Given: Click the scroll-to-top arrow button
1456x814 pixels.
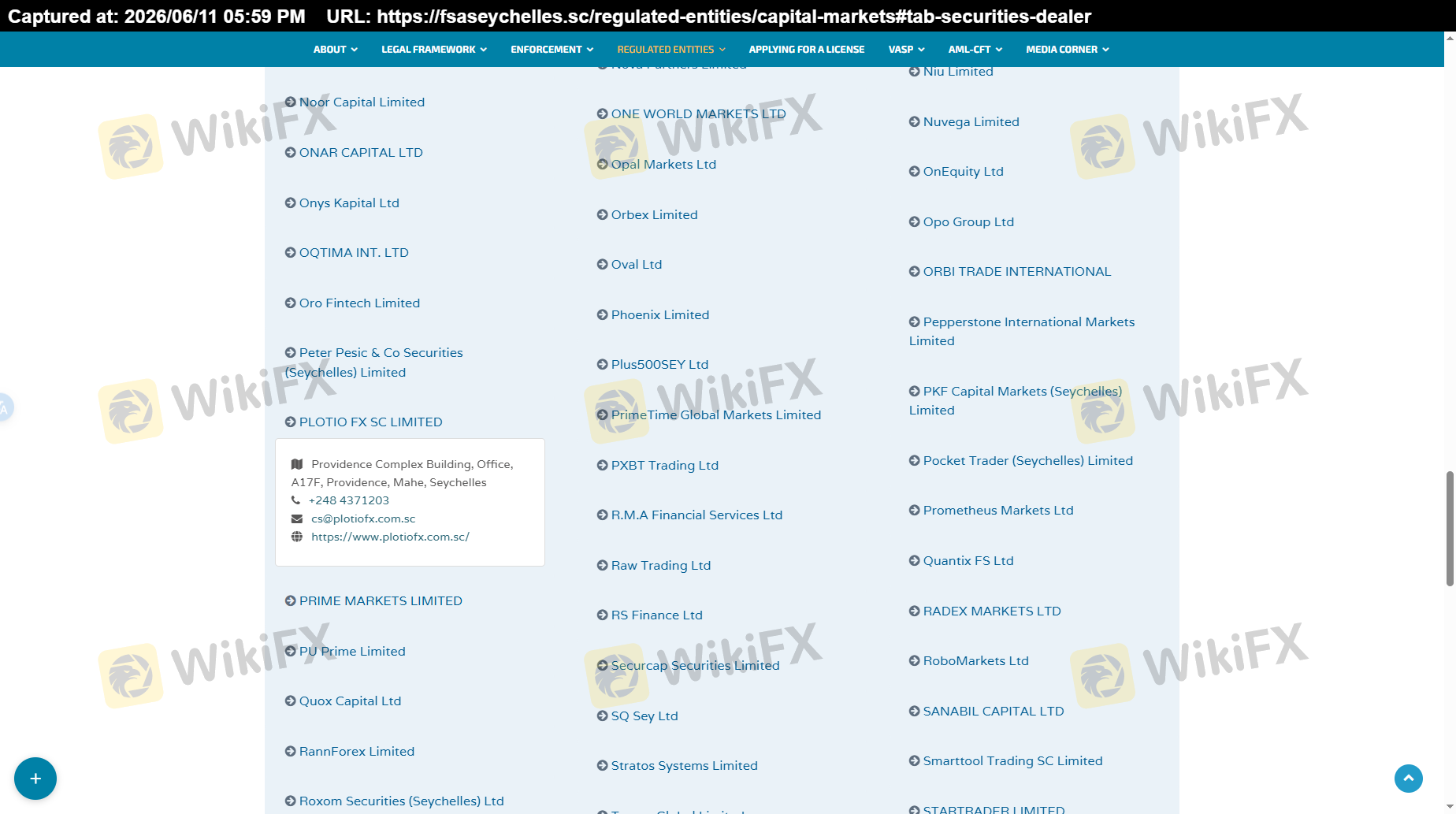Looking at the screenshot, I should tap(1409, 779).
